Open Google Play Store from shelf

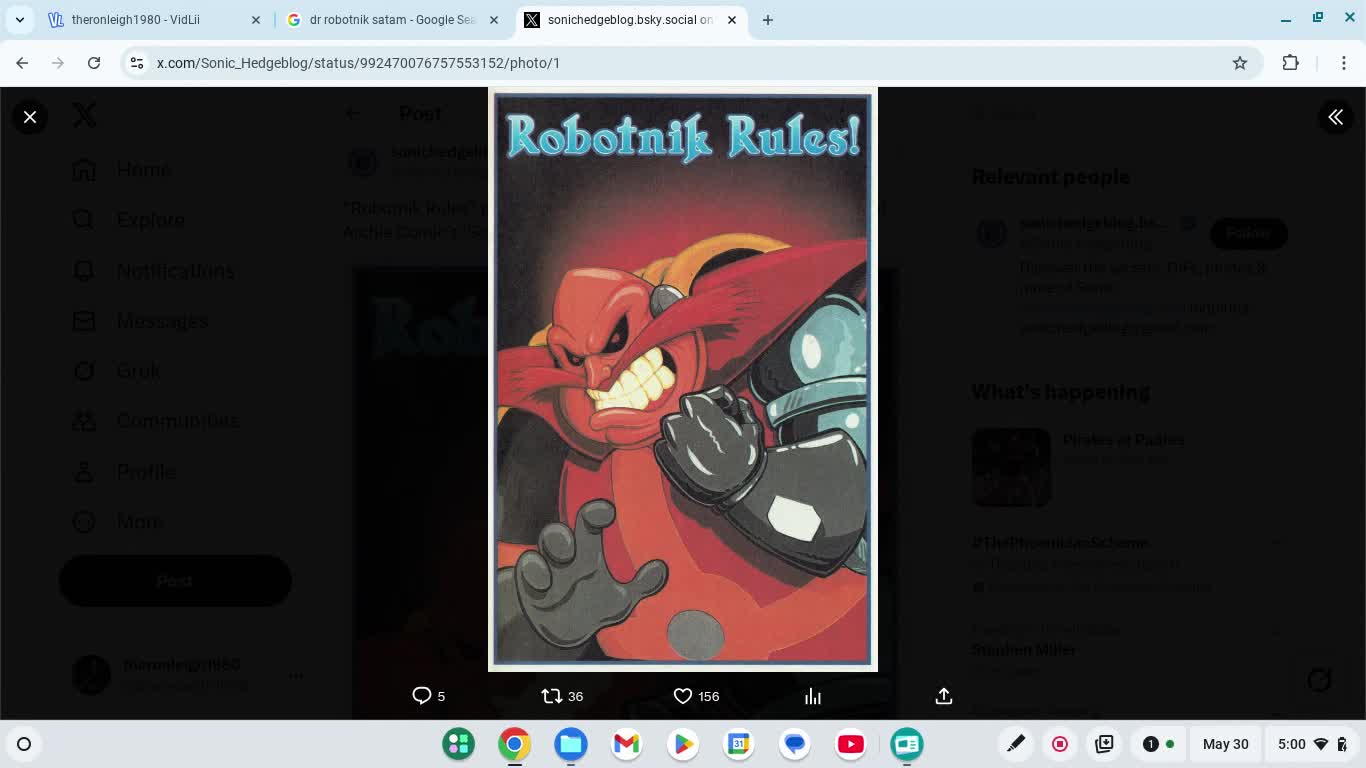tap(683, 744)
